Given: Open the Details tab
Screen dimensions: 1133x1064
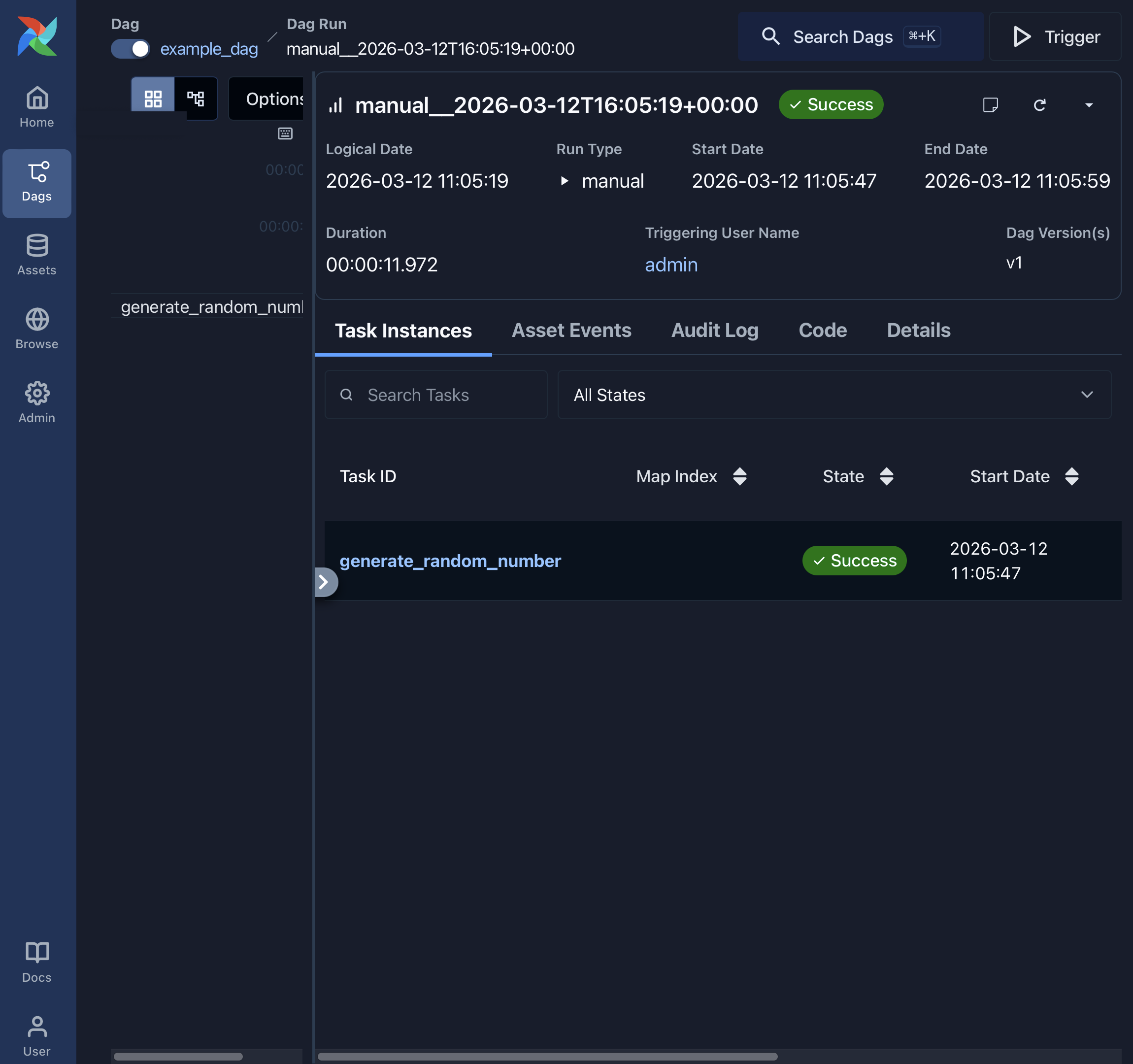Looking at the screenshot, I should [918, 331].
